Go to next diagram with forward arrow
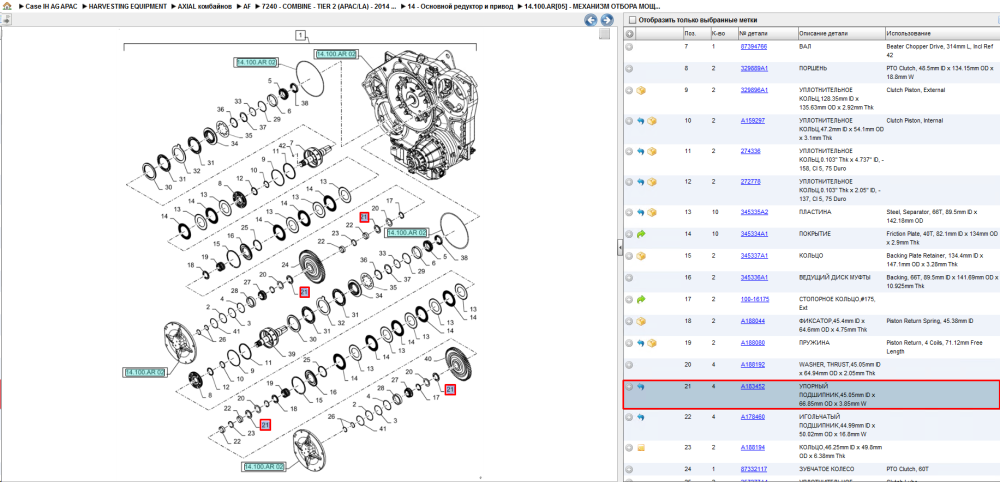This screenshot has width=1000, height=482. tap(607, 20)
